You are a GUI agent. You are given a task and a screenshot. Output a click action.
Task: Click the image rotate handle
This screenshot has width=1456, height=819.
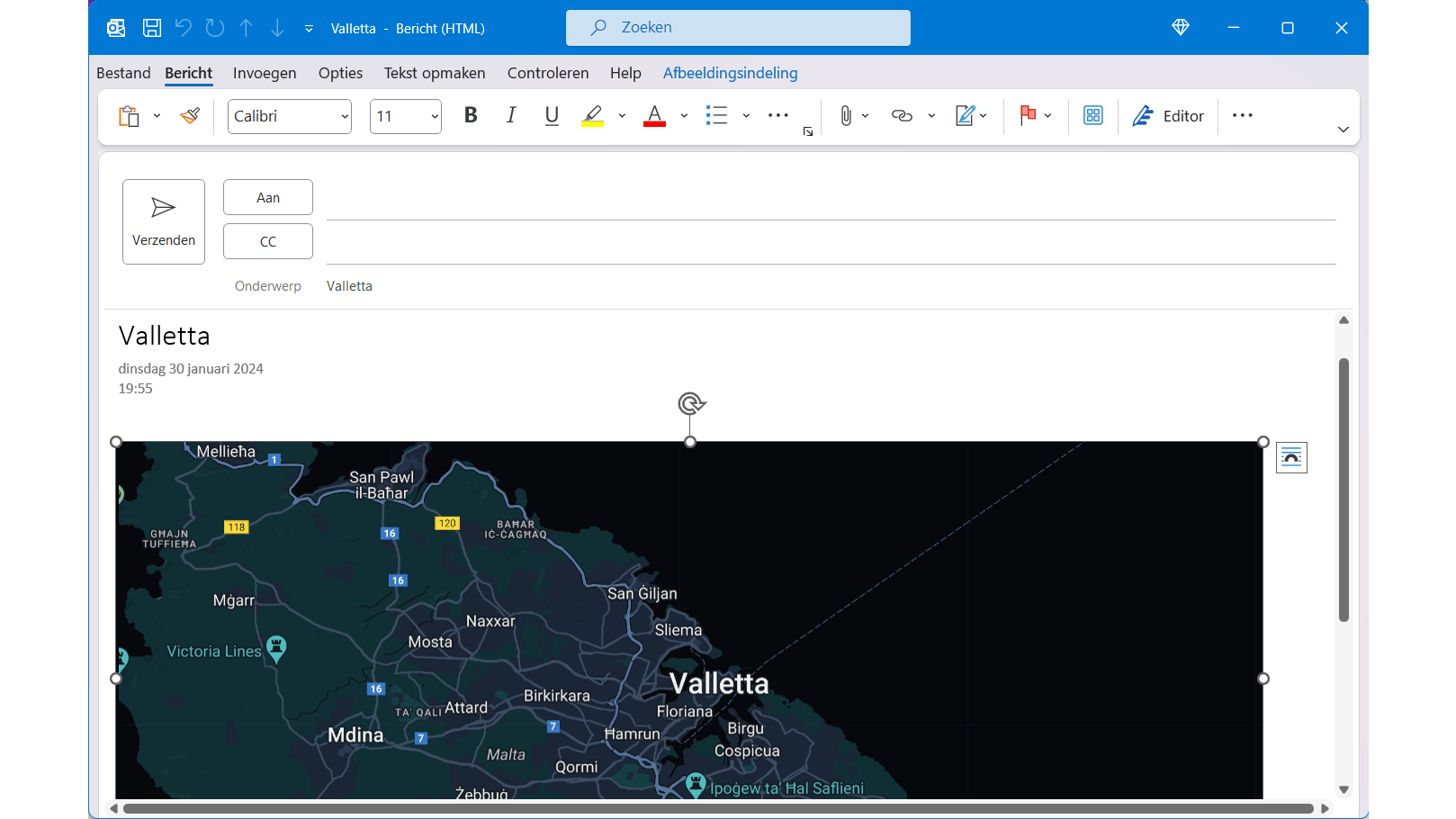(x=690, y=404)
